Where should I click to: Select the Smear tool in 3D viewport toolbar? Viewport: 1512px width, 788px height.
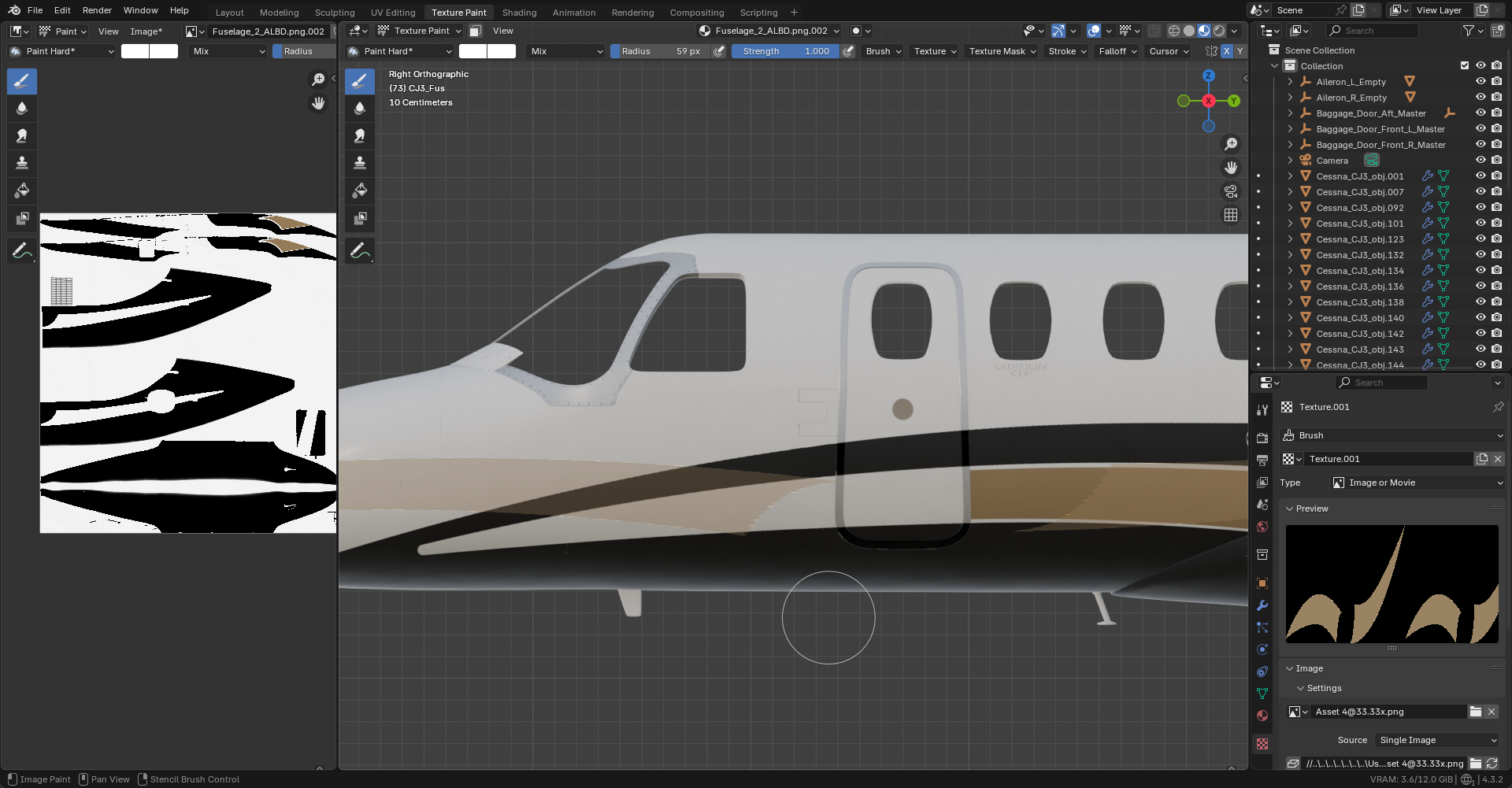tap(360, 135)
